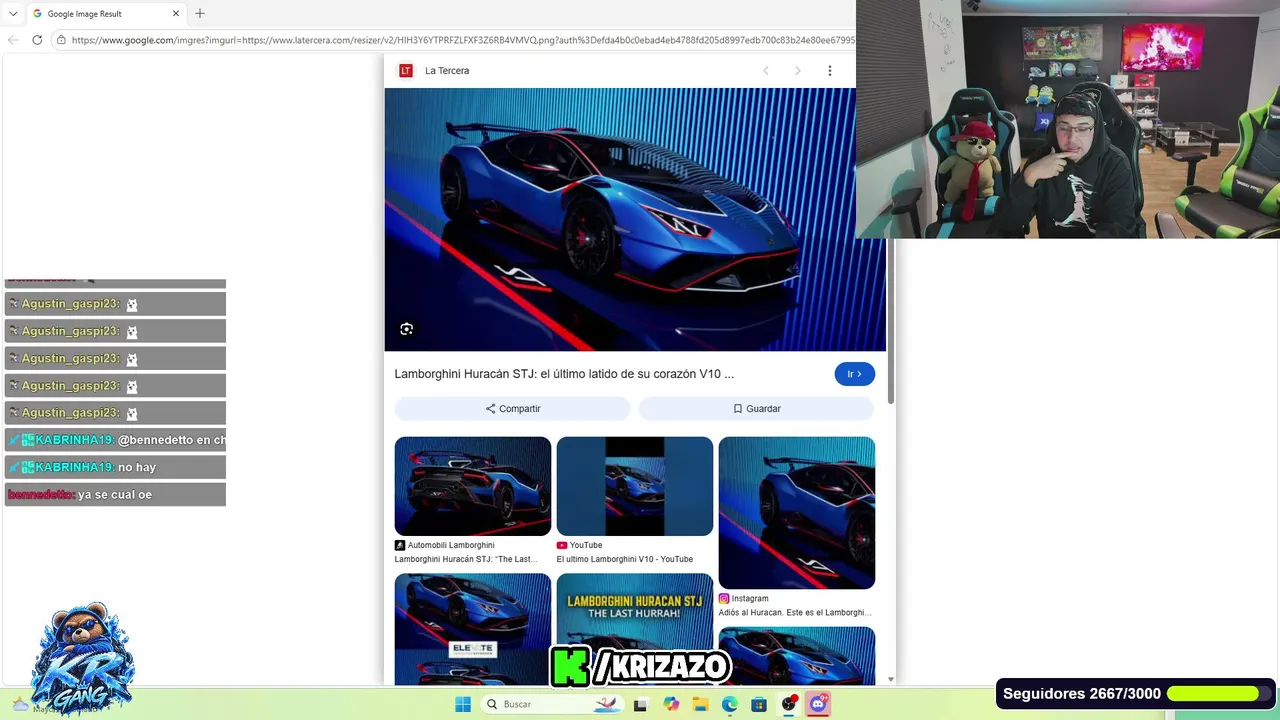Image resolution: width=1280 pixels, height=720 pixels.
Task: Open the browser tab search chevron
Action: [13, 14]
